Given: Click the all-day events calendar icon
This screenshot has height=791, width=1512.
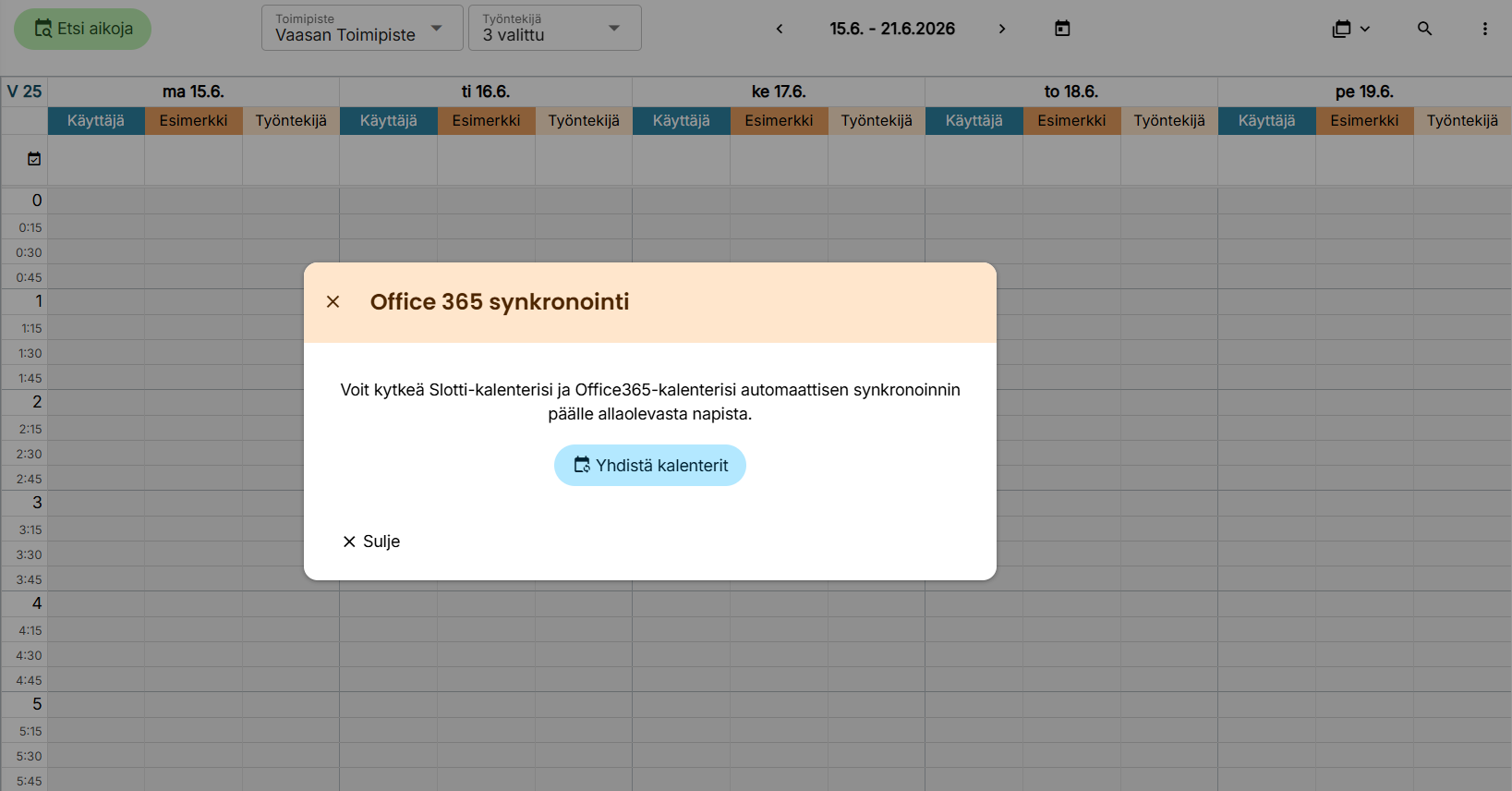Looking at the screenshot, I should coord(34,159).
